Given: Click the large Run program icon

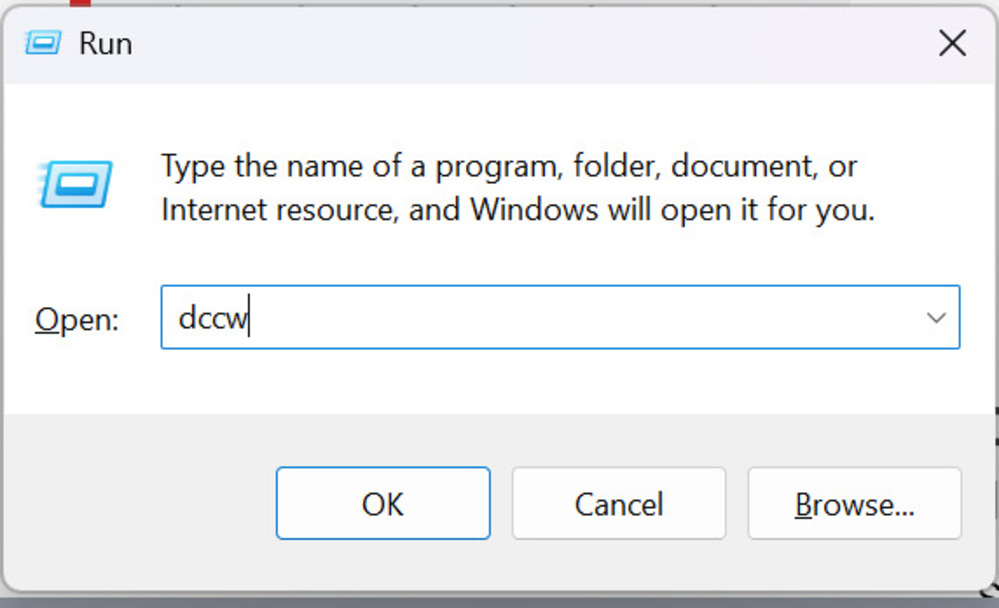Looking at the screenshot, I should pyautogui.click(x=76, y=185).
